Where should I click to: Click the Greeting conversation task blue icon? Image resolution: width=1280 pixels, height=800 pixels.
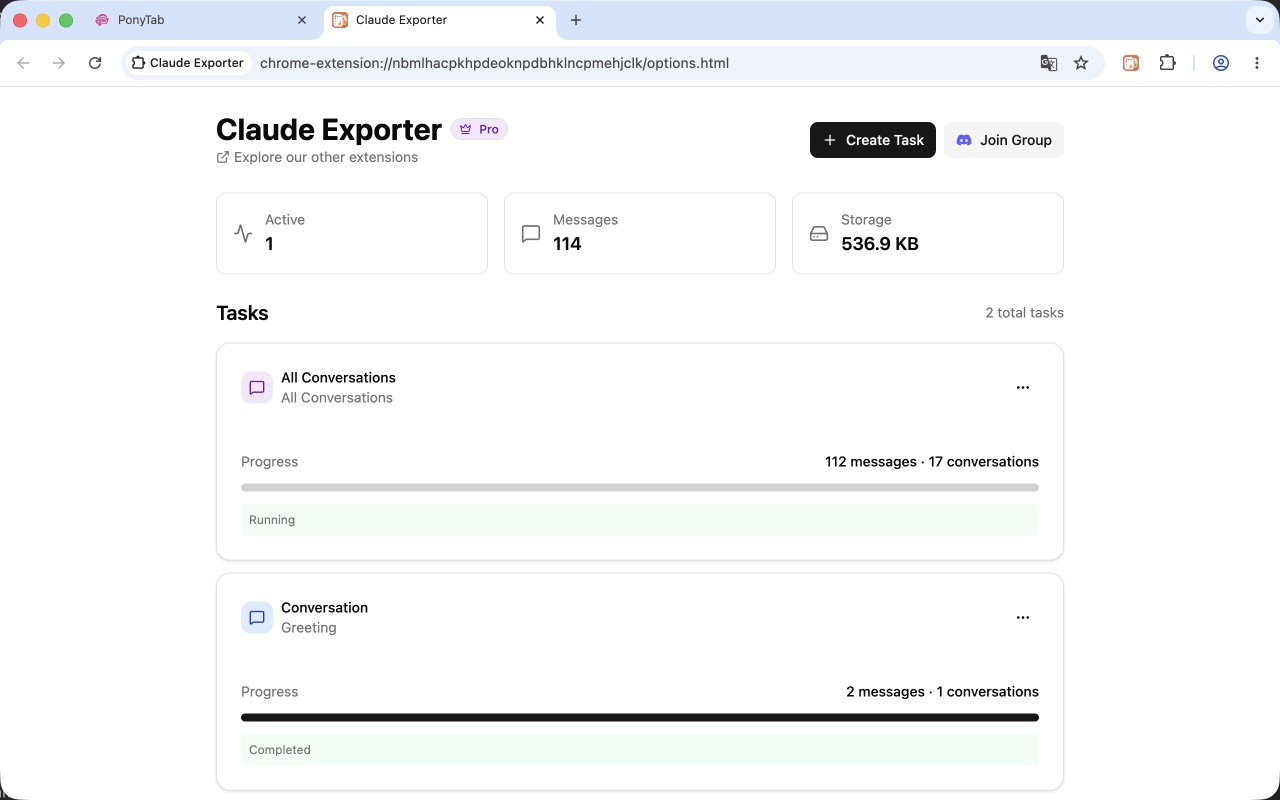coord(257,618)
